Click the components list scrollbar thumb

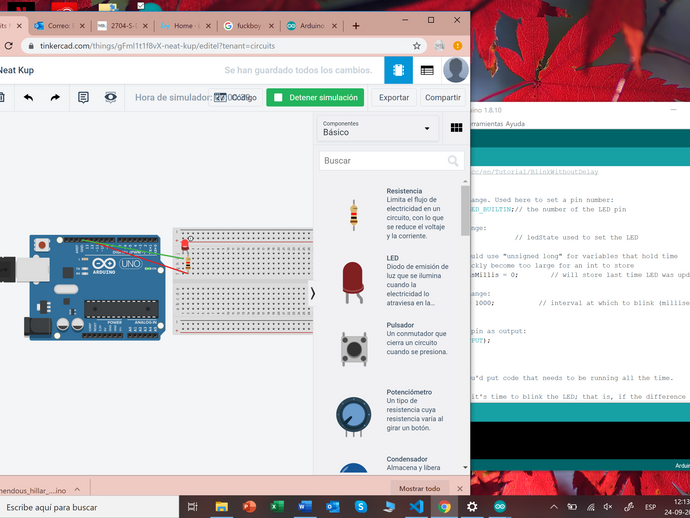(x=465, y=210)
